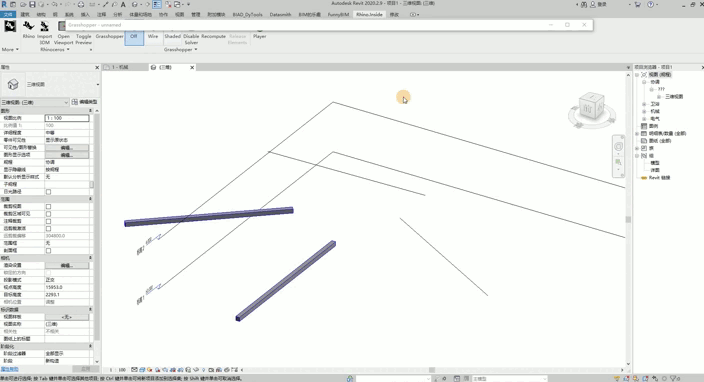704x382 pixels.
Task: Click the view template <无> button
Action: pos(67,317)
